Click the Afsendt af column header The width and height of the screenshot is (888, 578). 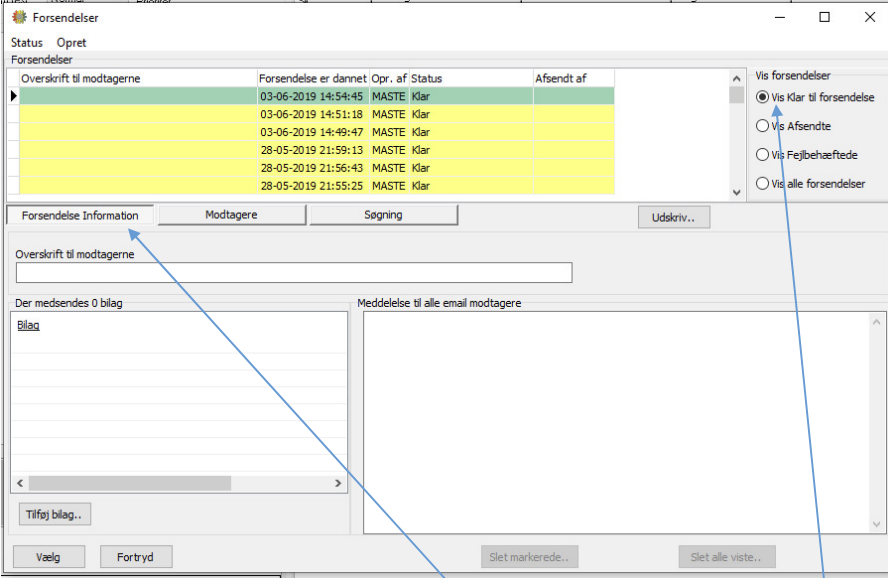pyautogui.click(x=574, y=79)
